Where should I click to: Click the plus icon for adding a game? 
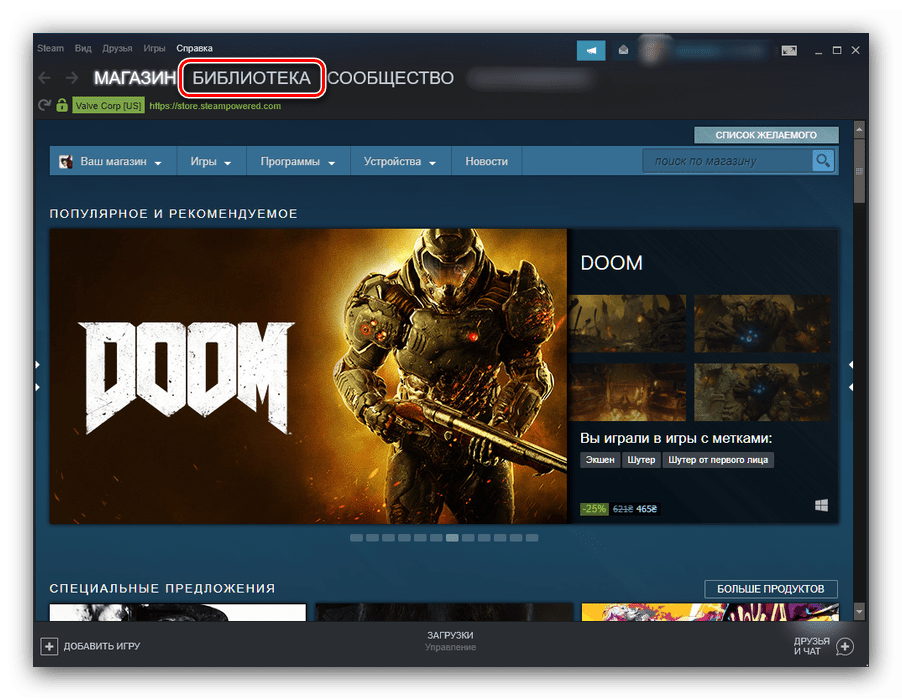point(49,646)
